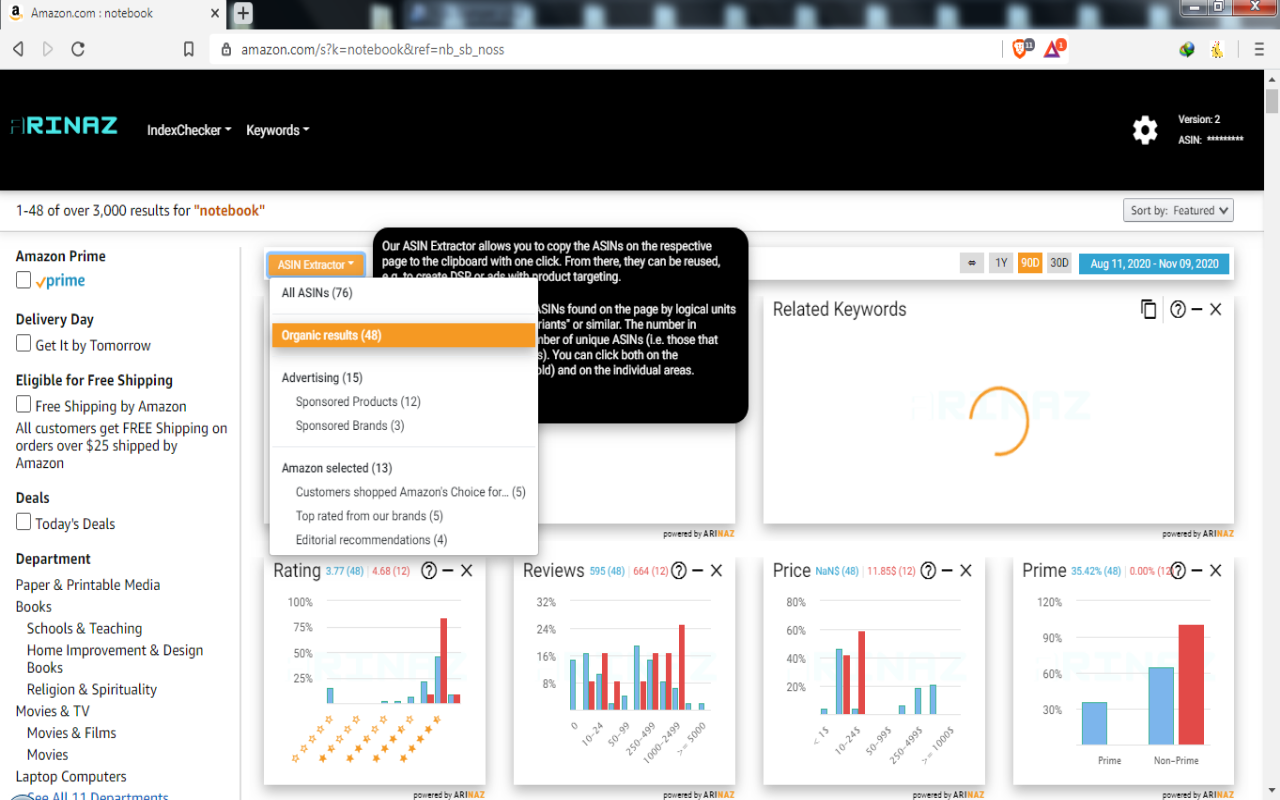The image size is (1280, 800).
Task: Minimize the Rating widget
Action: pyautogui.click(x=448, y=570)
